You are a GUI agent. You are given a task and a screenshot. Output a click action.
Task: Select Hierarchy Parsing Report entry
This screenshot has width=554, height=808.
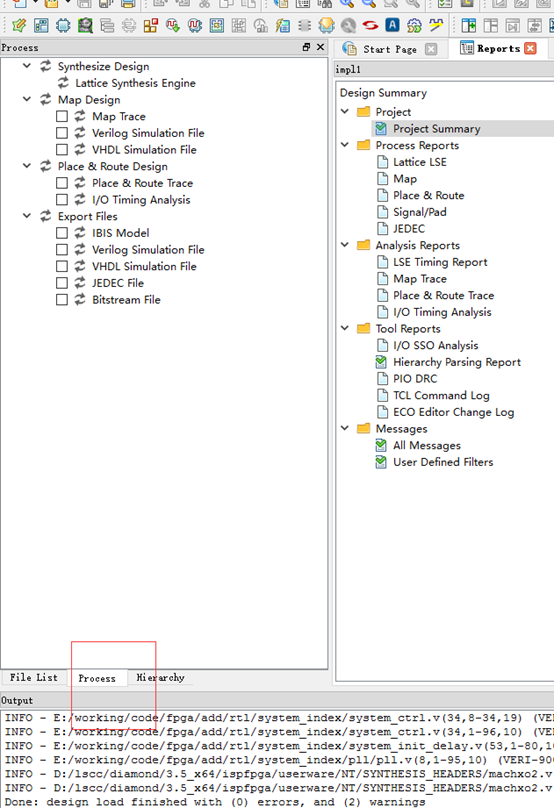click(457, 362)
